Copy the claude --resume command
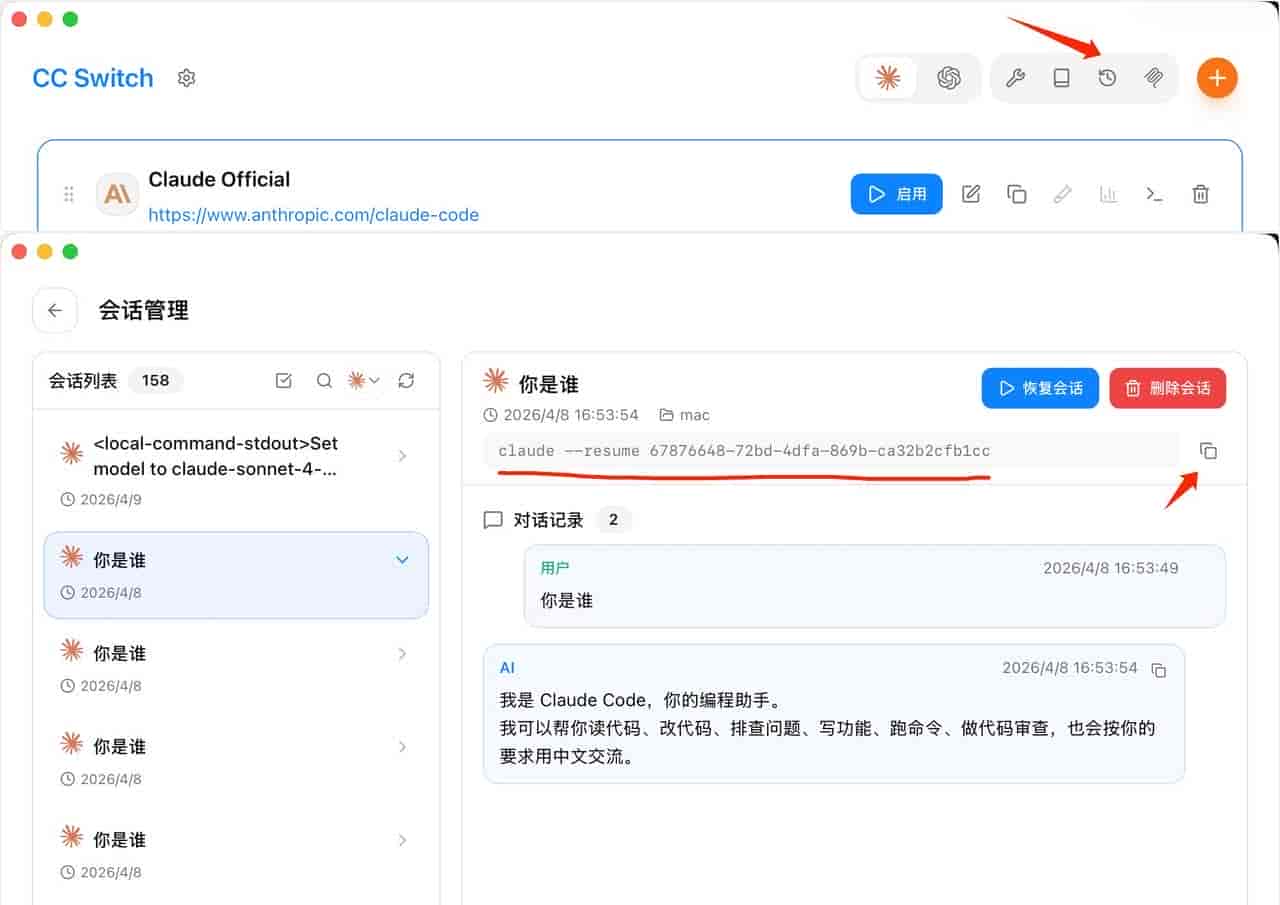Screen dimensions: 1280x905 coord(1208,451)
